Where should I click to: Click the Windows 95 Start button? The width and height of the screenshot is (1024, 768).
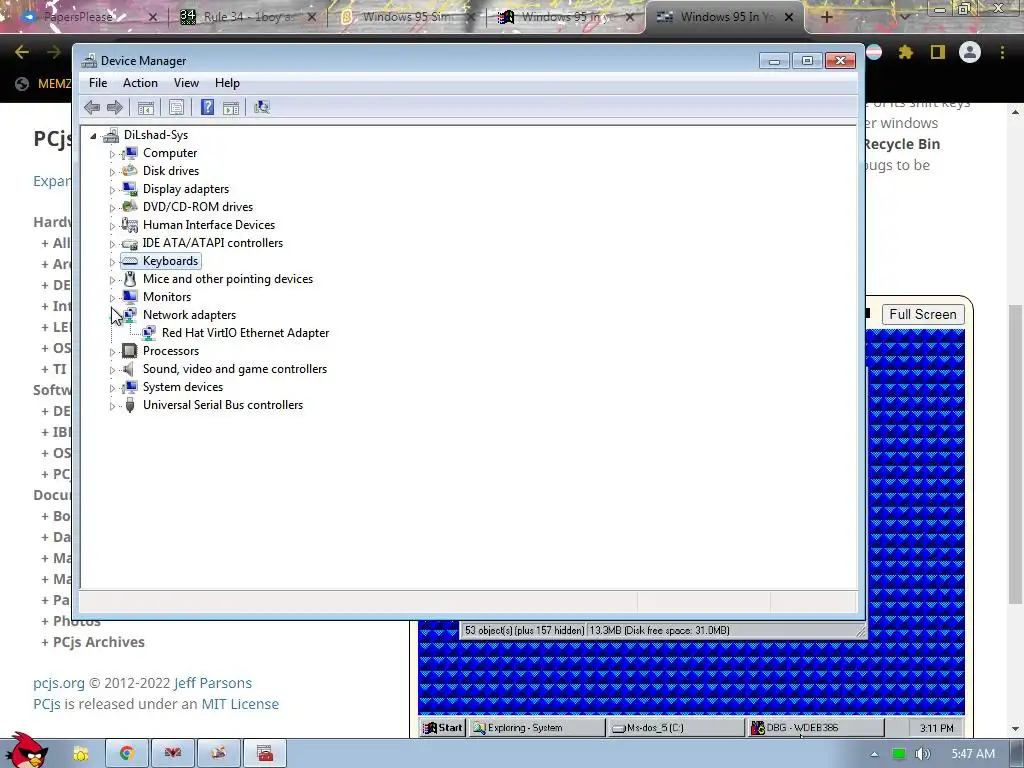(442, 728)
